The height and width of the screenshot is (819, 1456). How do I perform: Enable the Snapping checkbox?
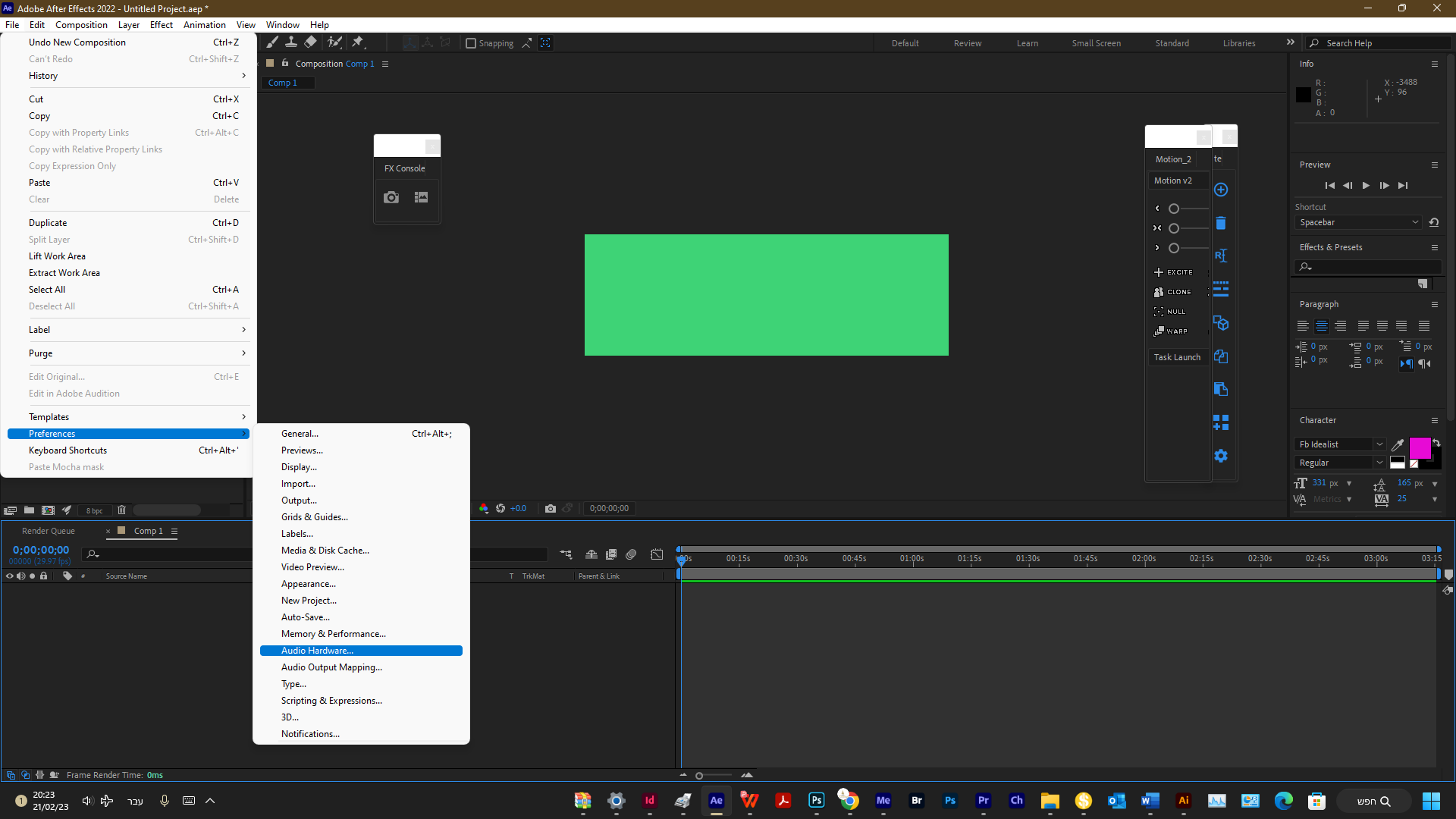471,43
